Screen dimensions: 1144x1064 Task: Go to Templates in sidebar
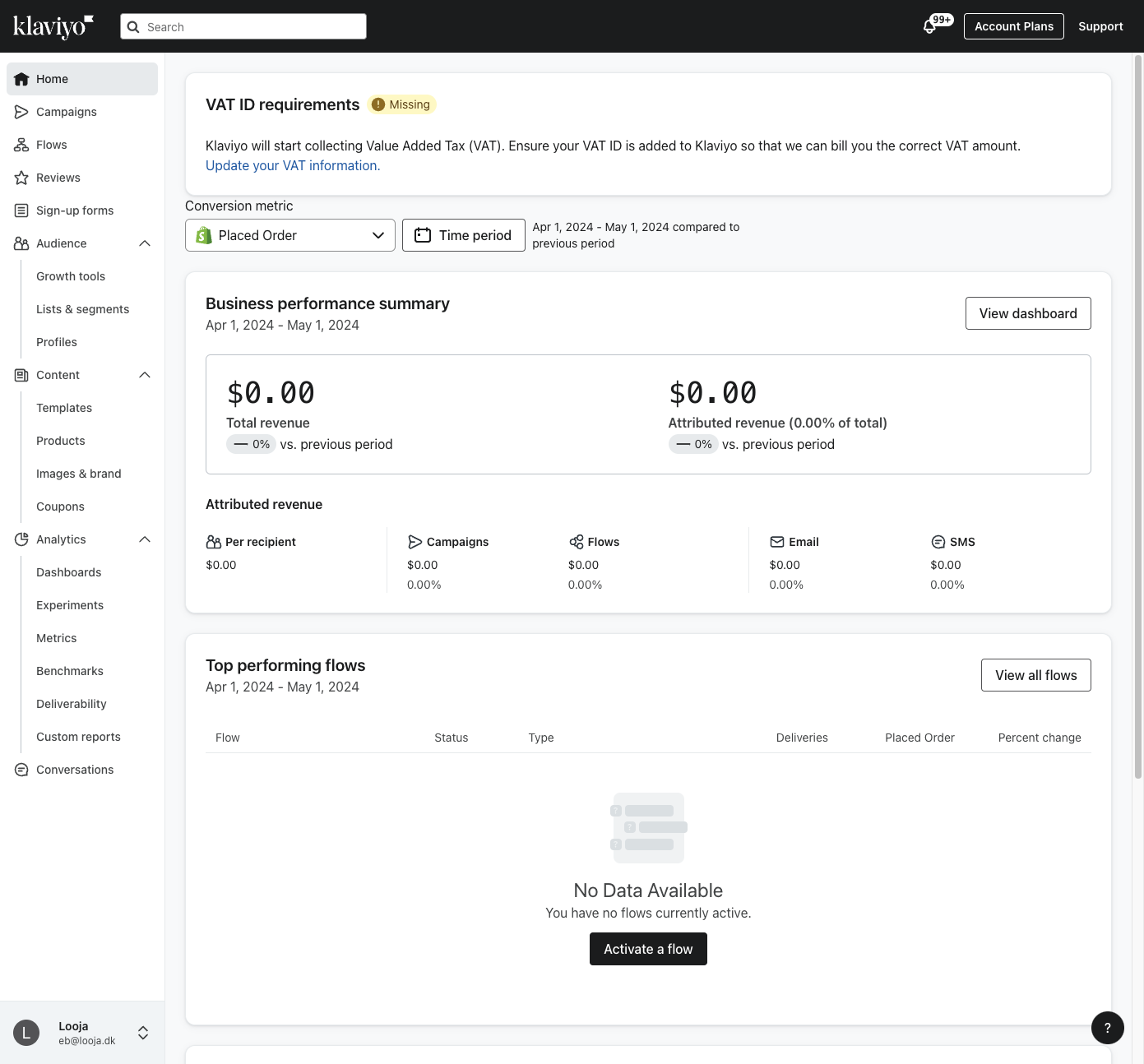64,408
